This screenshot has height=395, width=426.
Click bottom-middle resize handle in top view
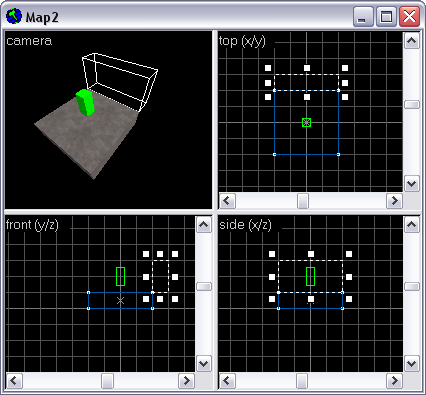tap(307, 97)
